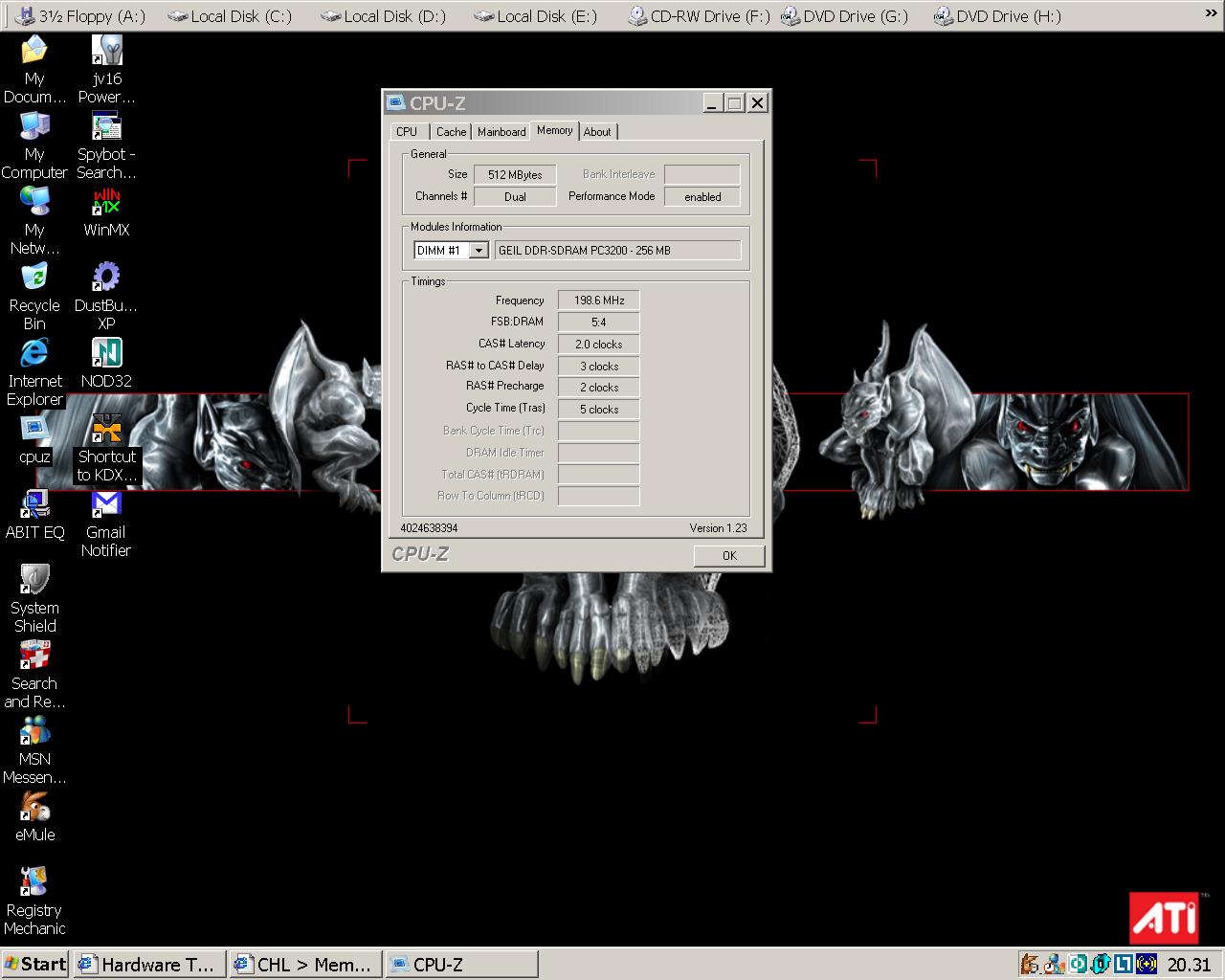1225x980 pixels.
Task: Open the Cache tab
Action: point(451,132)
